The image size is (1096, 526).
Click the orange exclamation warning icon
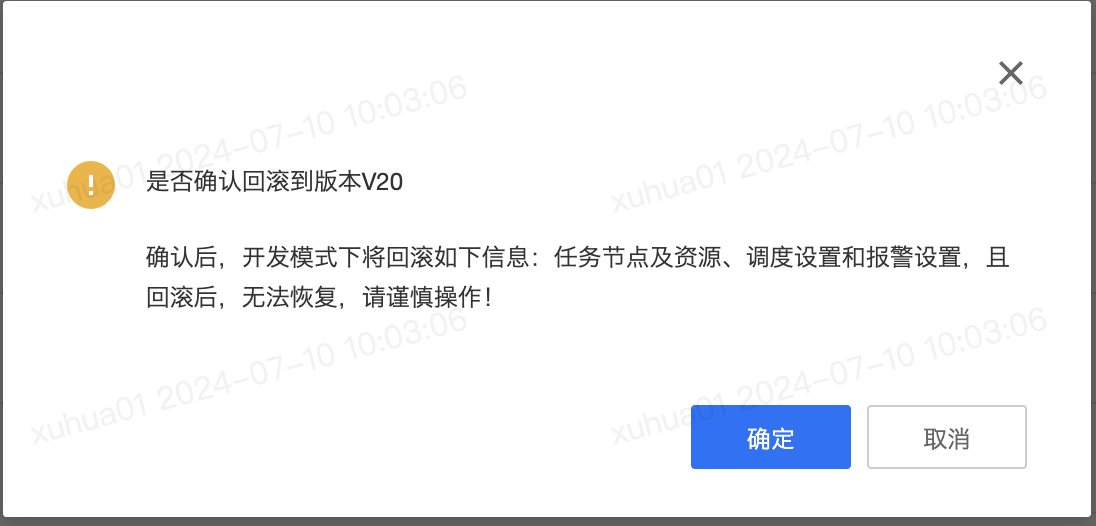click(91, 185)
